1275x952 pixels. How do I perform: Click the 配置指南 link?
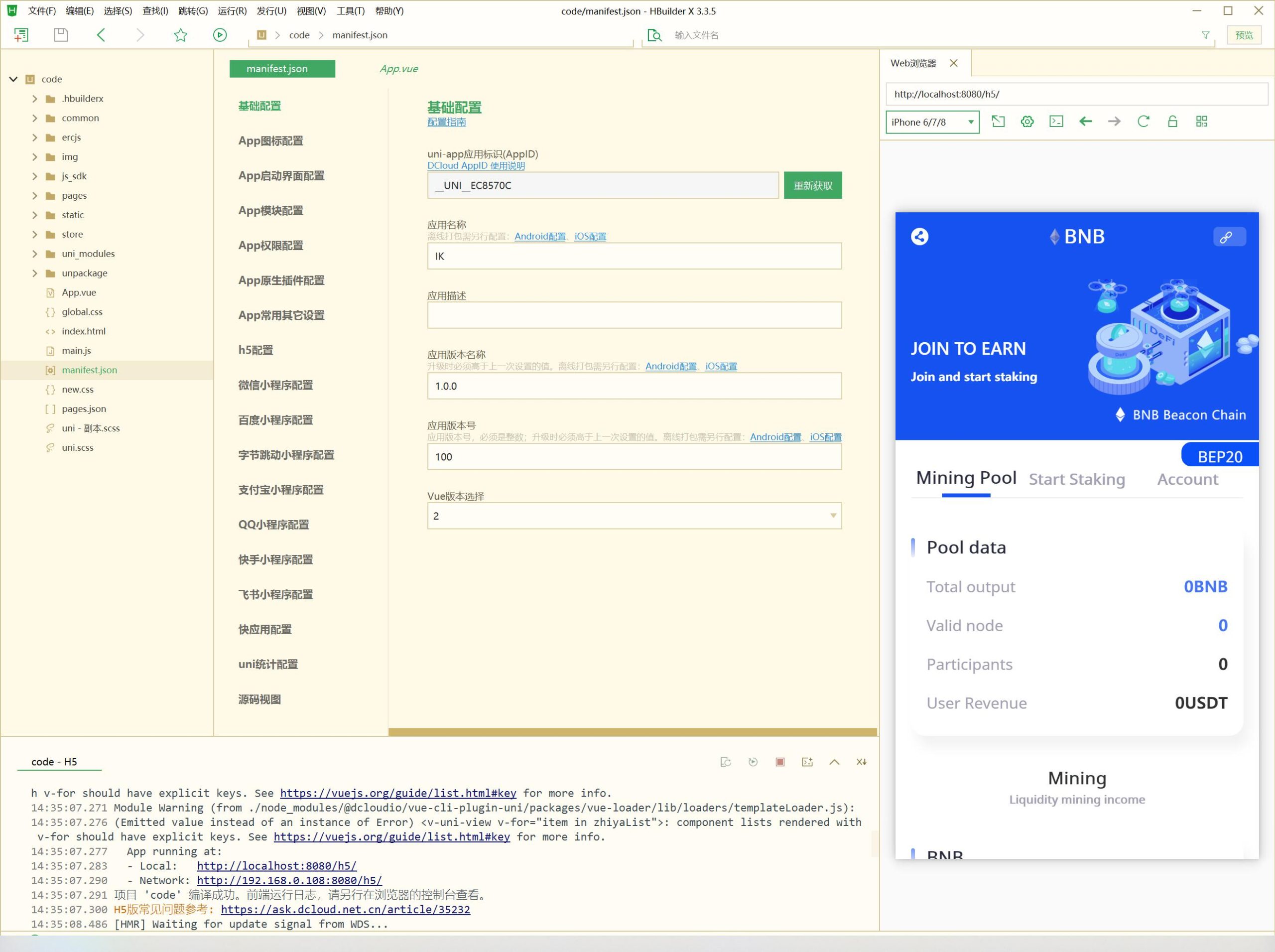(447, 122)
